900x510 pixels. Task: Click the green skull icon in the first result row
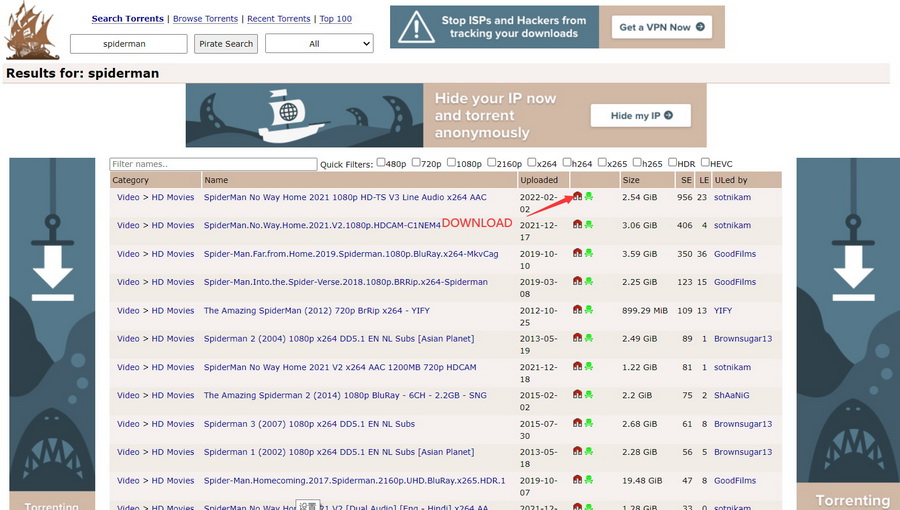[x=589, y=197]
